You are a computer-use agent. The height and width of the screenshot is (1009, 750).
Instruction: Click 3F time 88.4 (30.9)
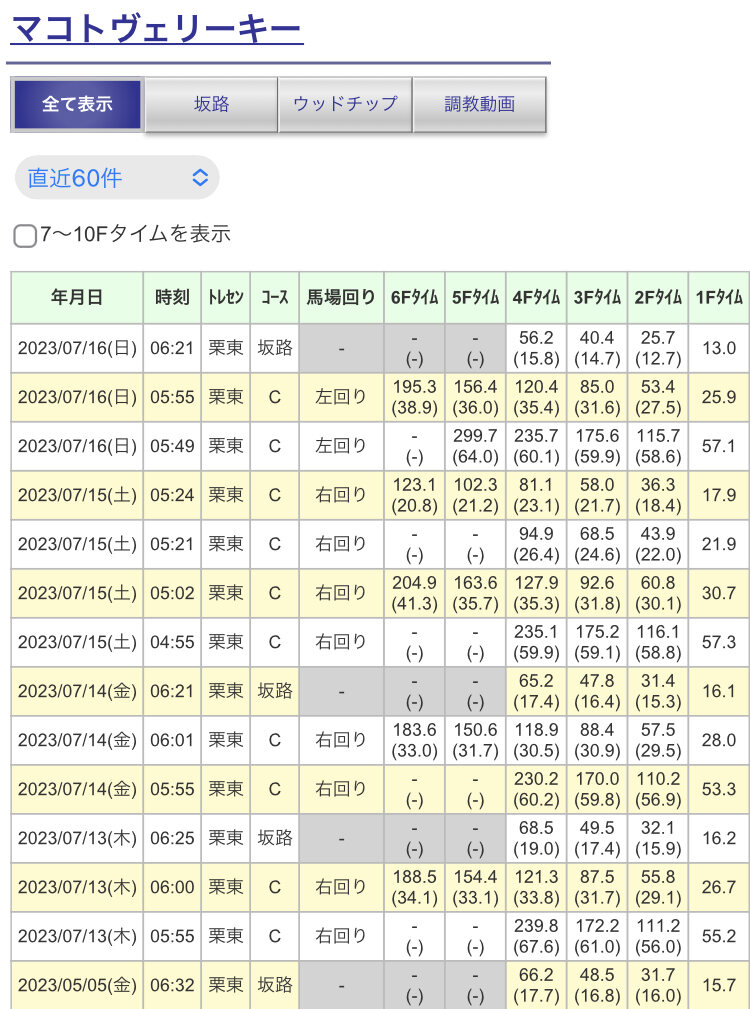click(597, 740)
